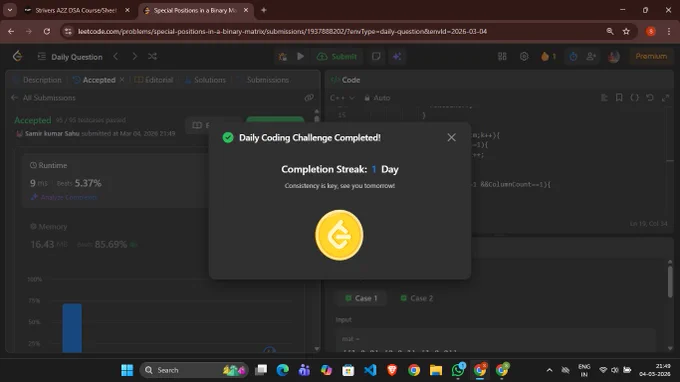Go back to All Submissions
Viewport: 680px width, 382px height.
(x=43, y=98)
